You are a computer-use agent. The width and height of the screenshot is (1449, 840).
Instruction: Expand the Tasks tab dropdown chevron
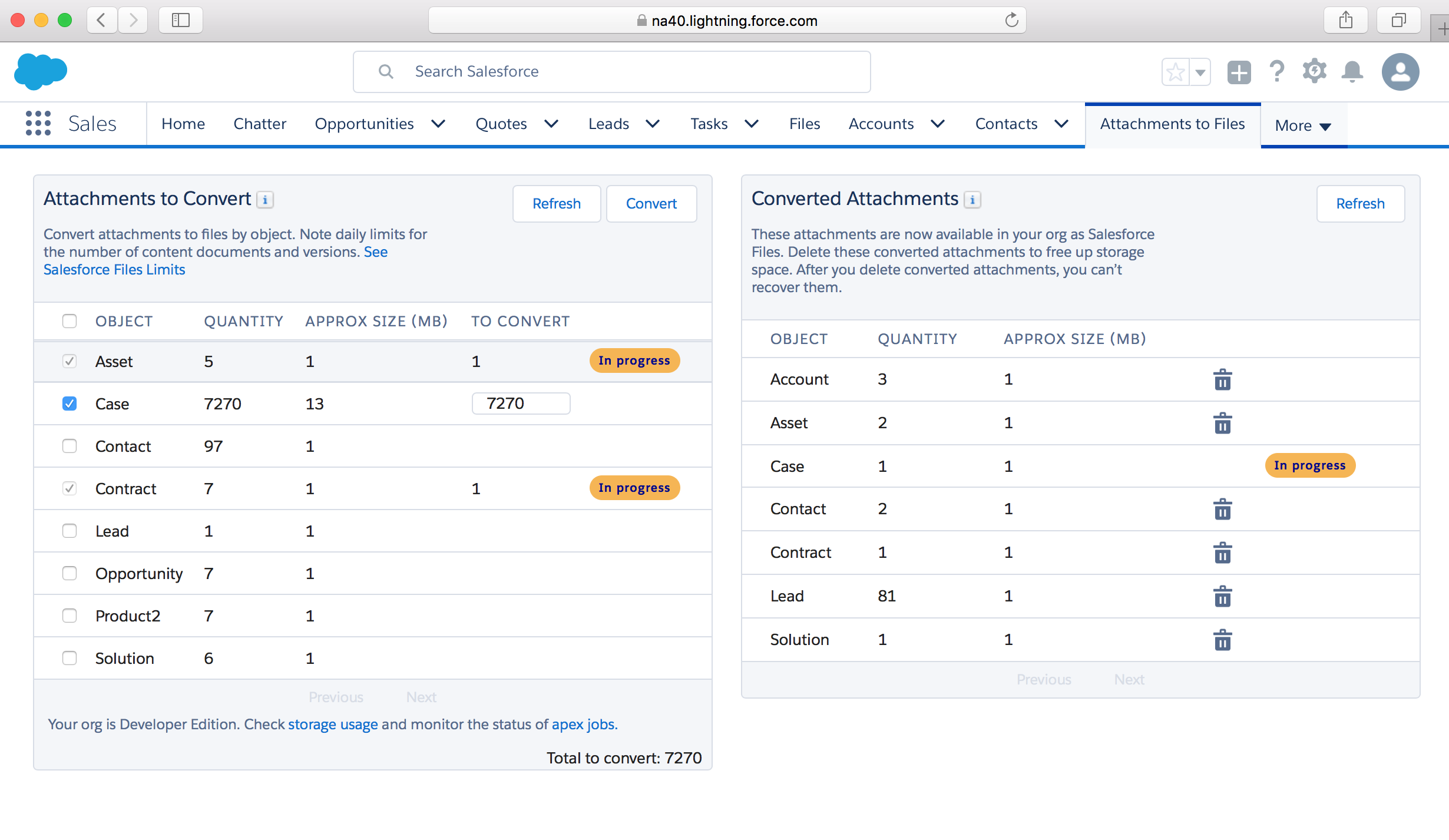pos(752,124)
